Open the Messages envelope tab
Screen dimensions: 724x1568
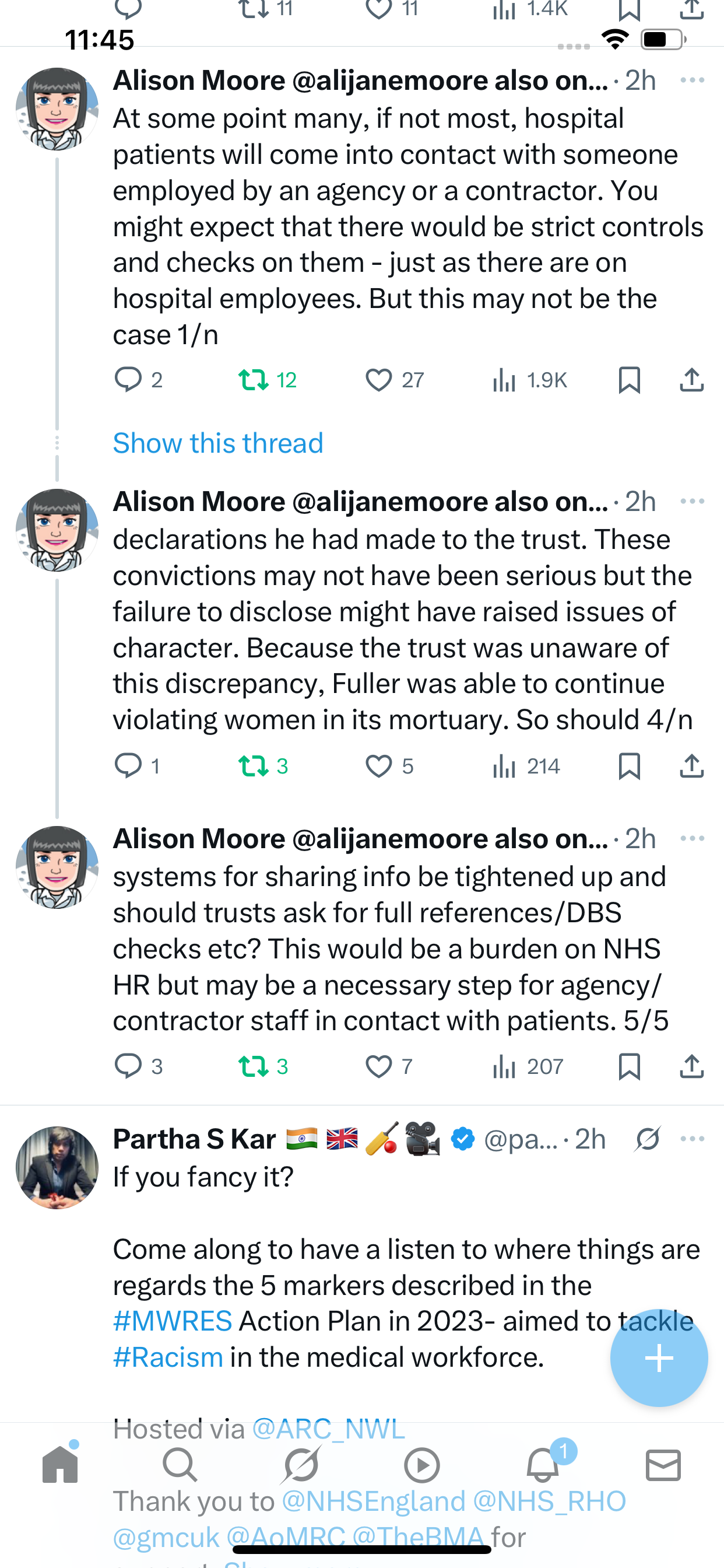tap(663, 1465)
